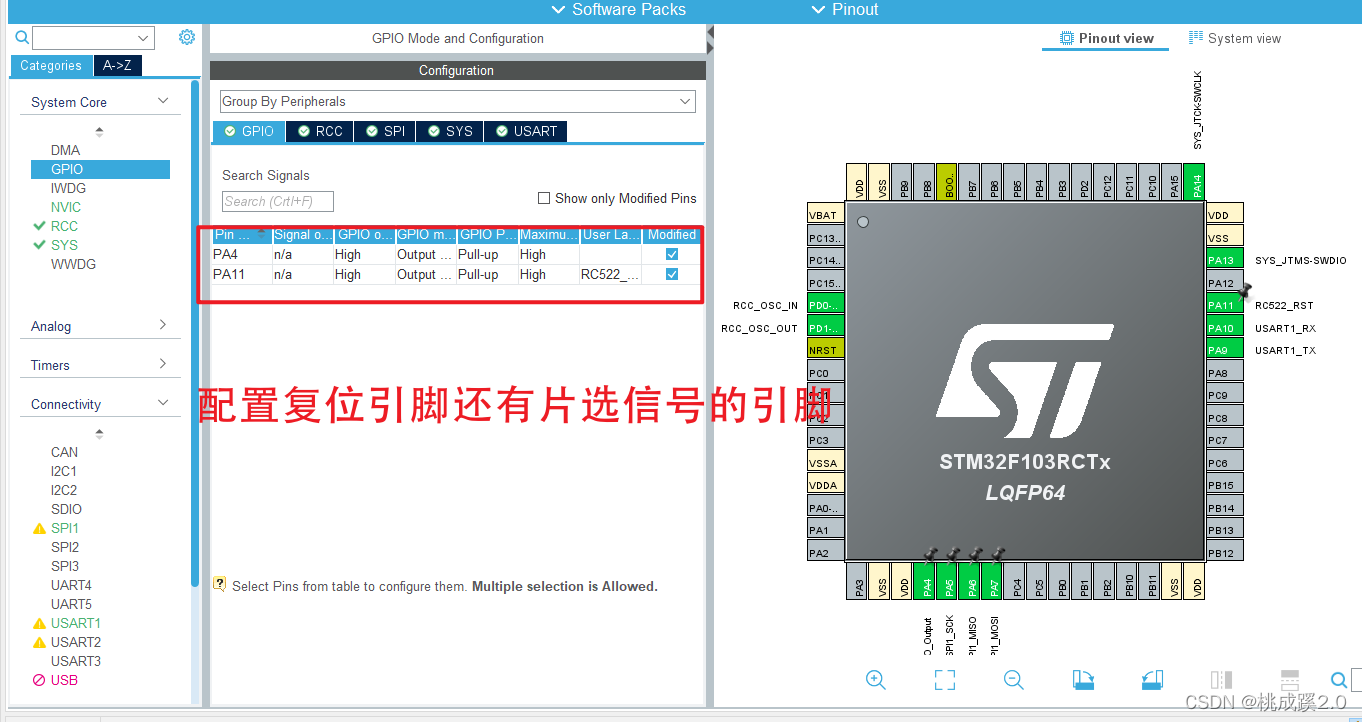Click the PA10 pin on the chip
The width and height of the screenshot is (1362, 722).
pos(1225,328)
